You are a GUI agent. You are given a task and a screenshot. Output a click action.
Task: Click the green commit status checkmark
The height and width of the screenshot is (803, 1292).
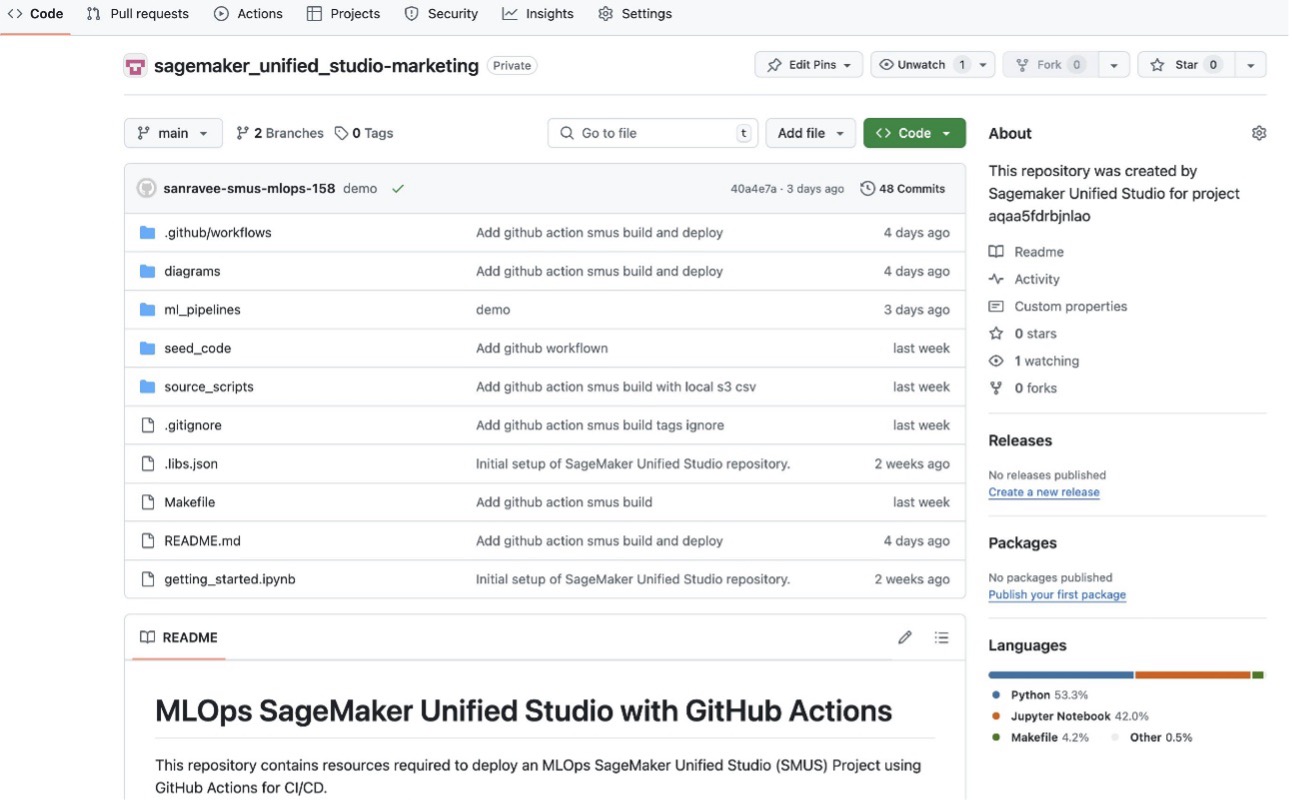(x=398, y=188)
